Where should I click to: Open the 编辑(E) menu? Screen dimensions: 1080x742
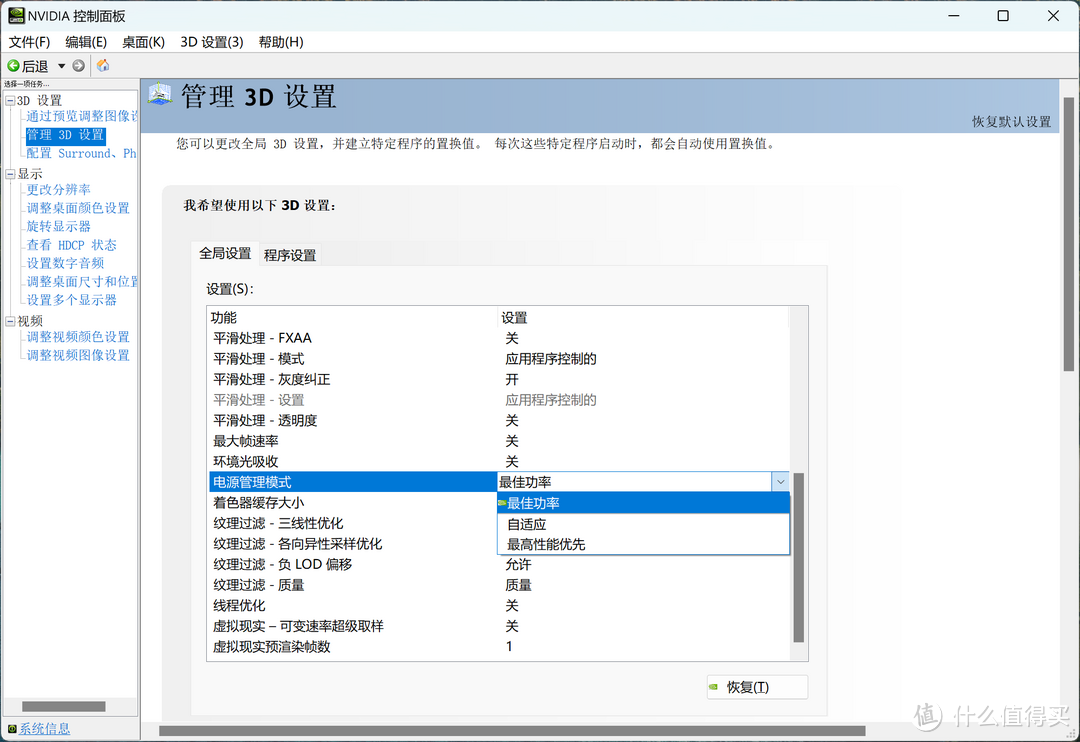point(86,42)
